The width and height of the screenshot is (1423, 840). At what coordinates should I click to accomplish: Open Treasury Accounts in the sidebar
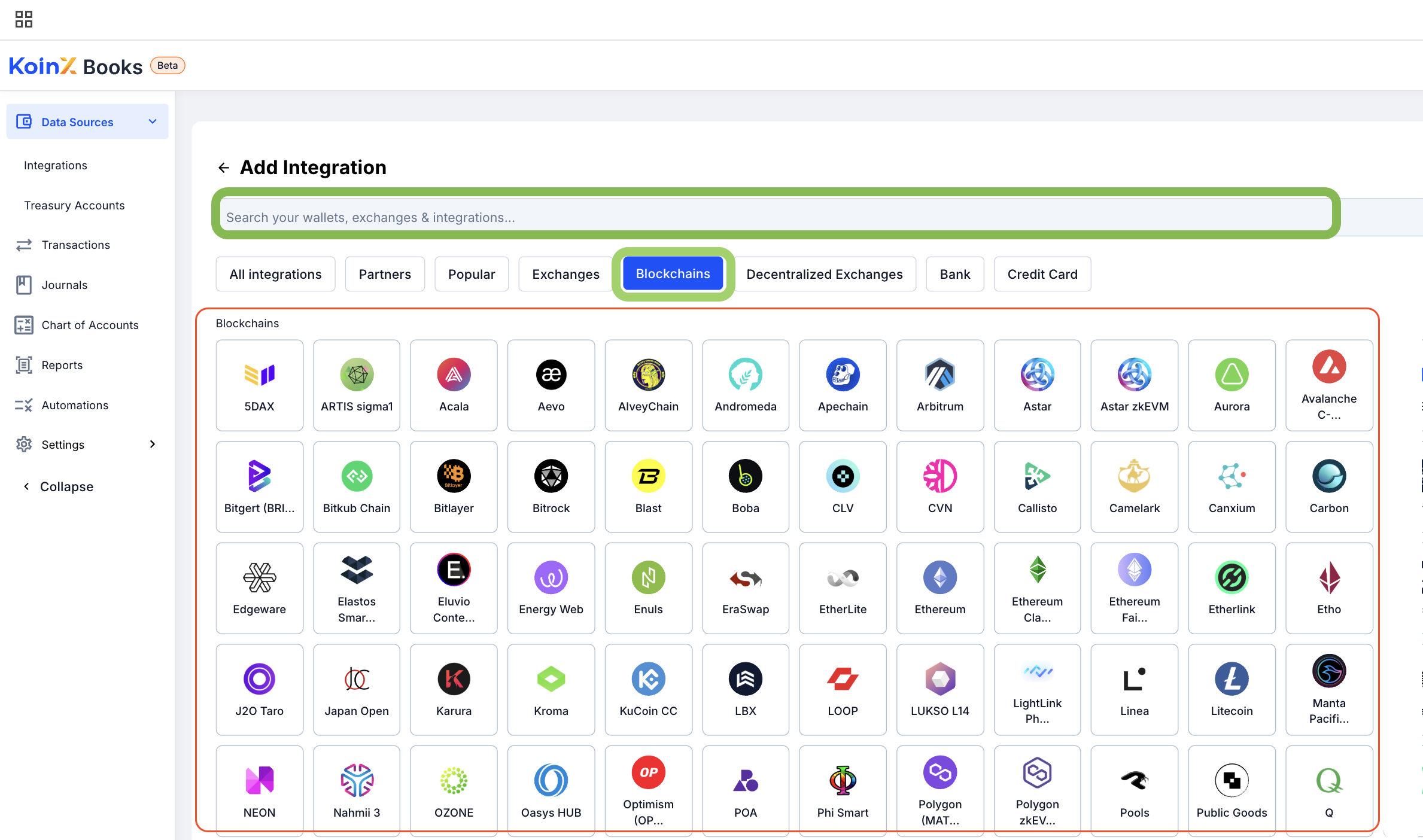tap(74, 205)
